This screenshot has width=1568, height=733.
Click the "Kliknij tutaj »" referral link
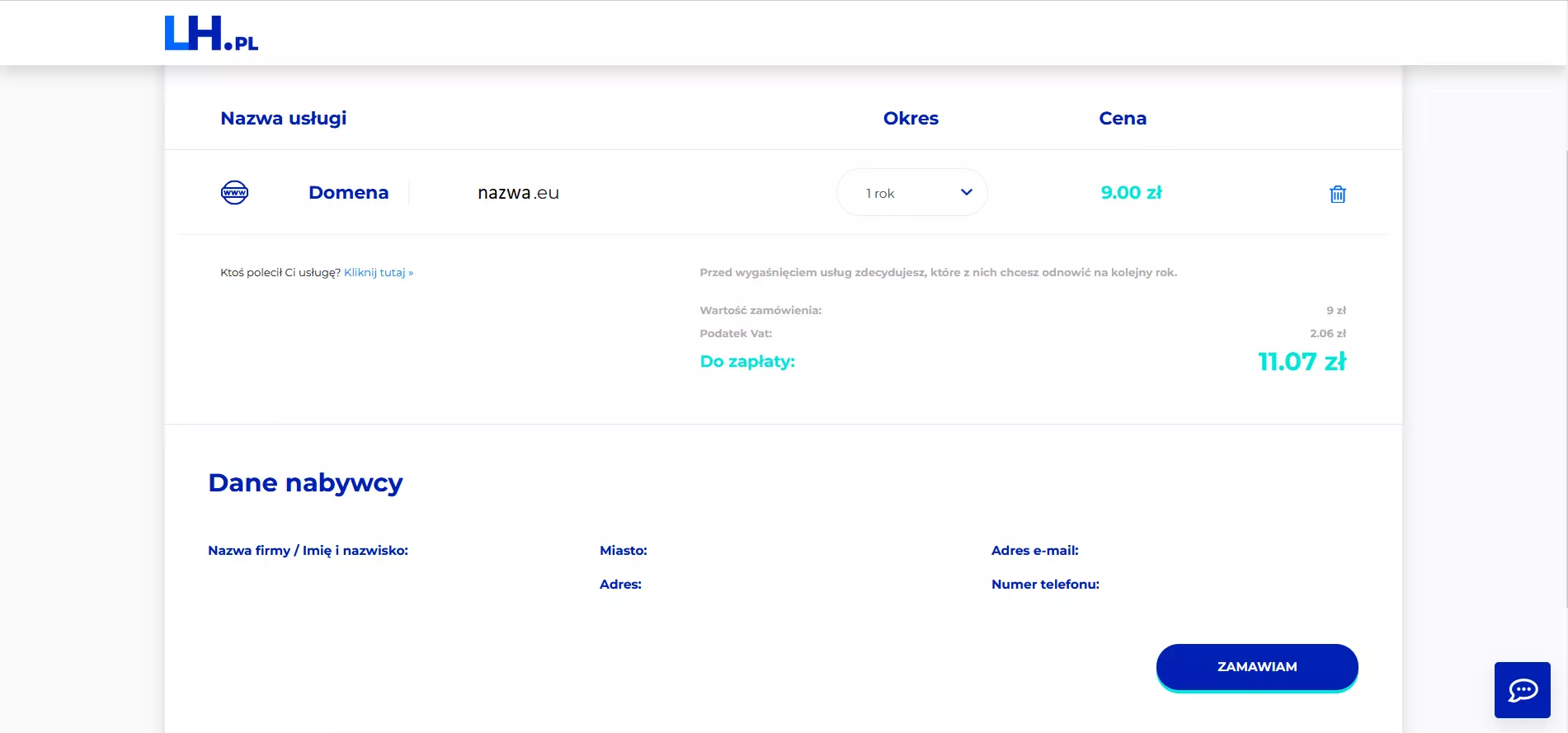(379, 273)
